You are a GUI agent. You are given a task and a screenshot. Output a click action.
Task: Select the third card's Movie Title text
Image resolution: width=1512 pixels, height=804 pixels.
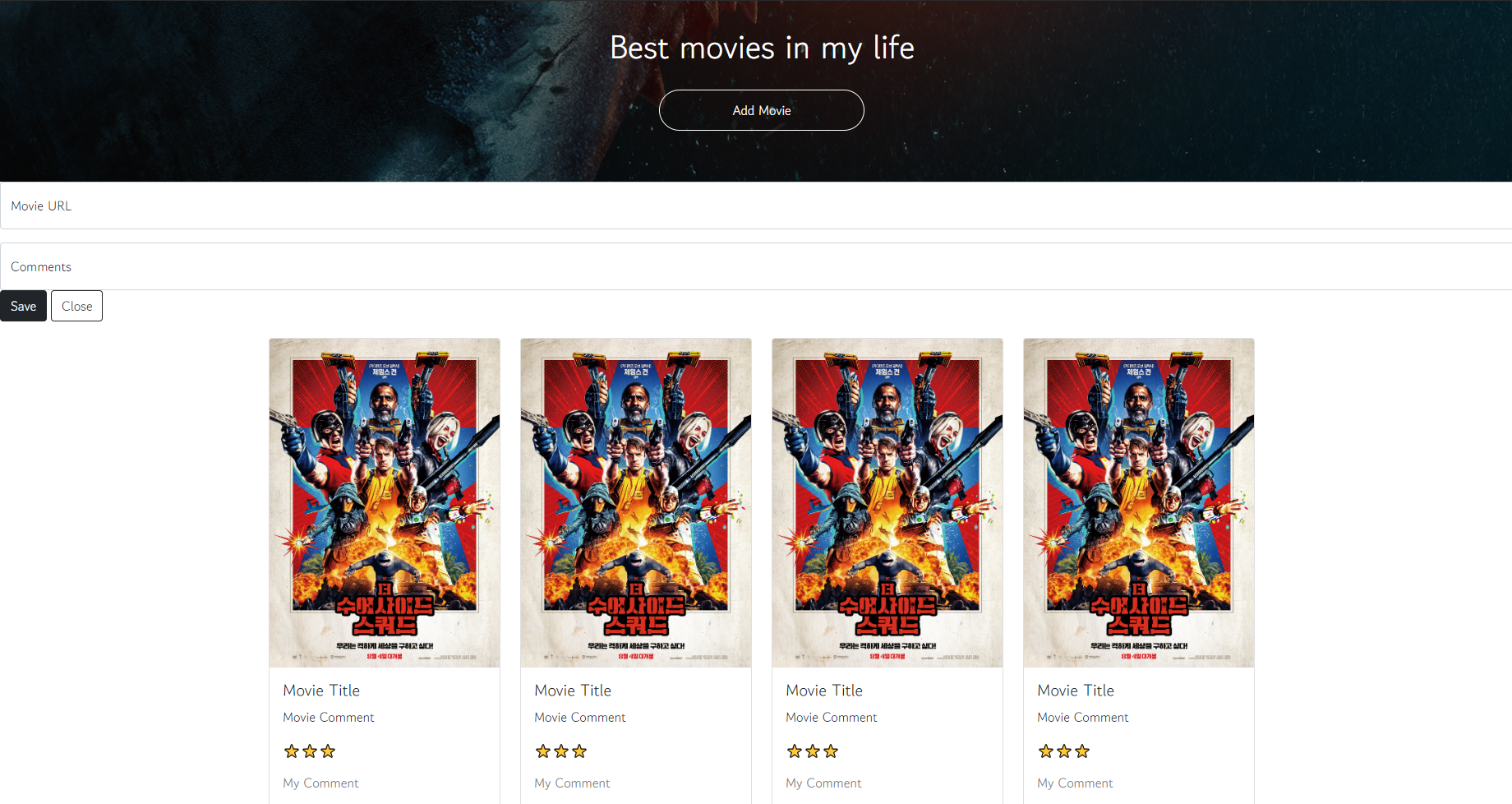click(x=824, y=691)
